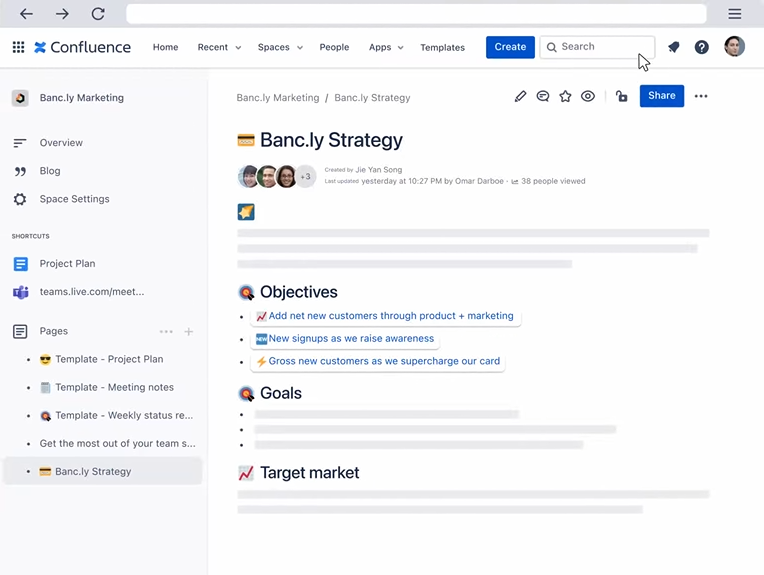Go back with the browser back arrow
This screenshot has height=575, width=764.
26,14
